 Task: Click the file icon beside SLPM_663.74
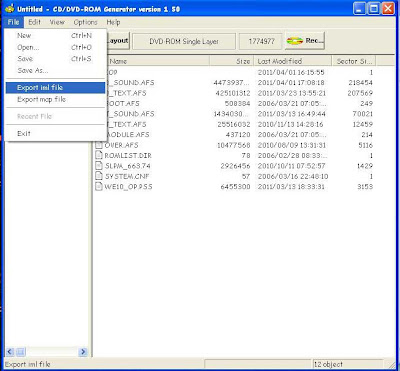click(99, 166)
